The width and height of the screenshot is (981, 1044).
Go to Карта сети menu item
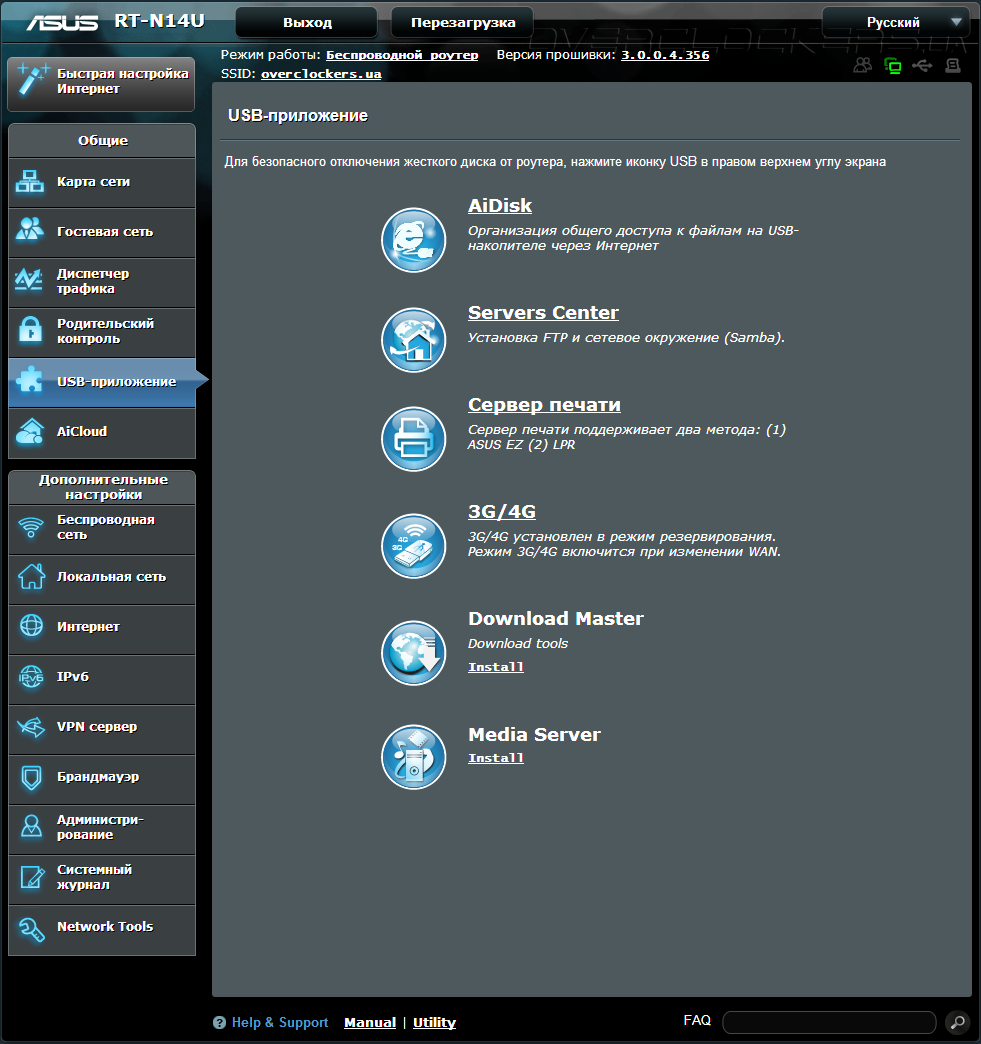coord(102,182)
